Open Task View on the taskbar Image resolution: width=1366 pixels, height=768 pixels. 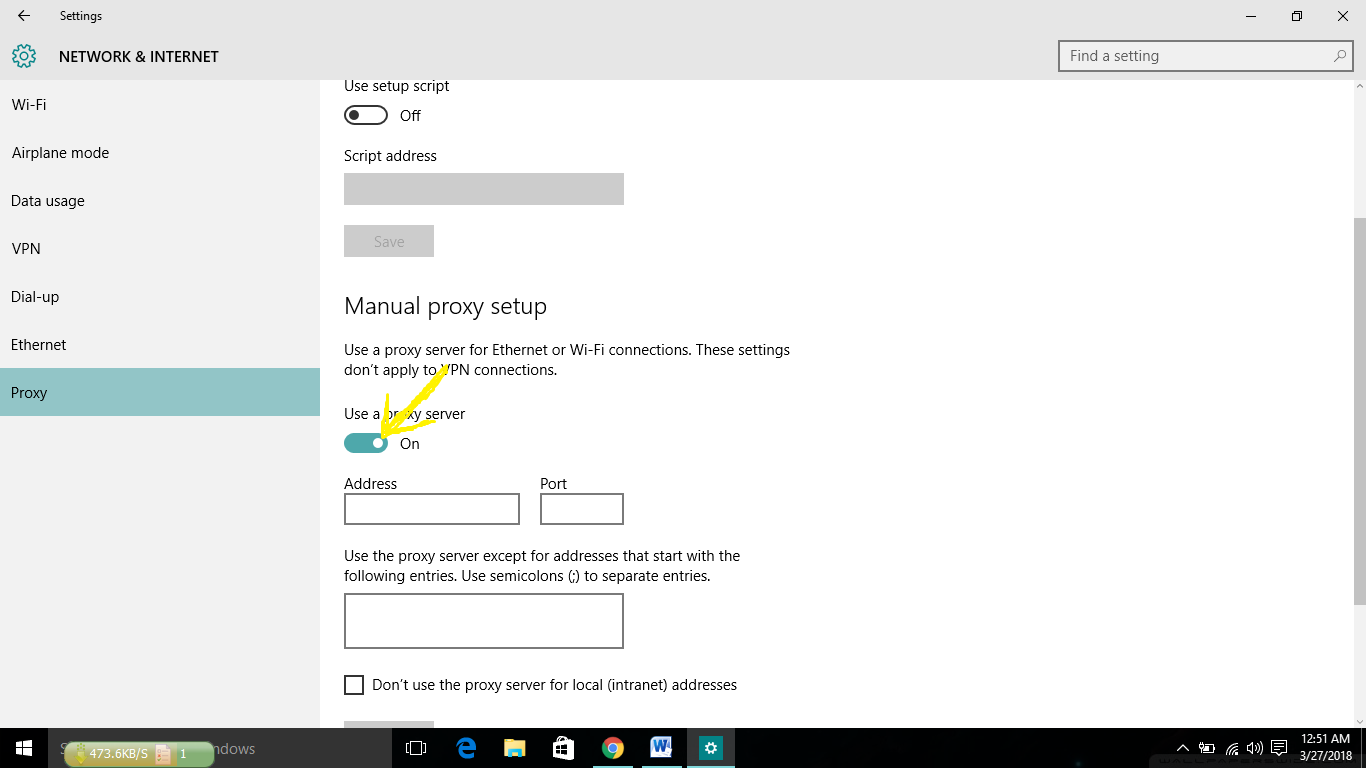416,748
